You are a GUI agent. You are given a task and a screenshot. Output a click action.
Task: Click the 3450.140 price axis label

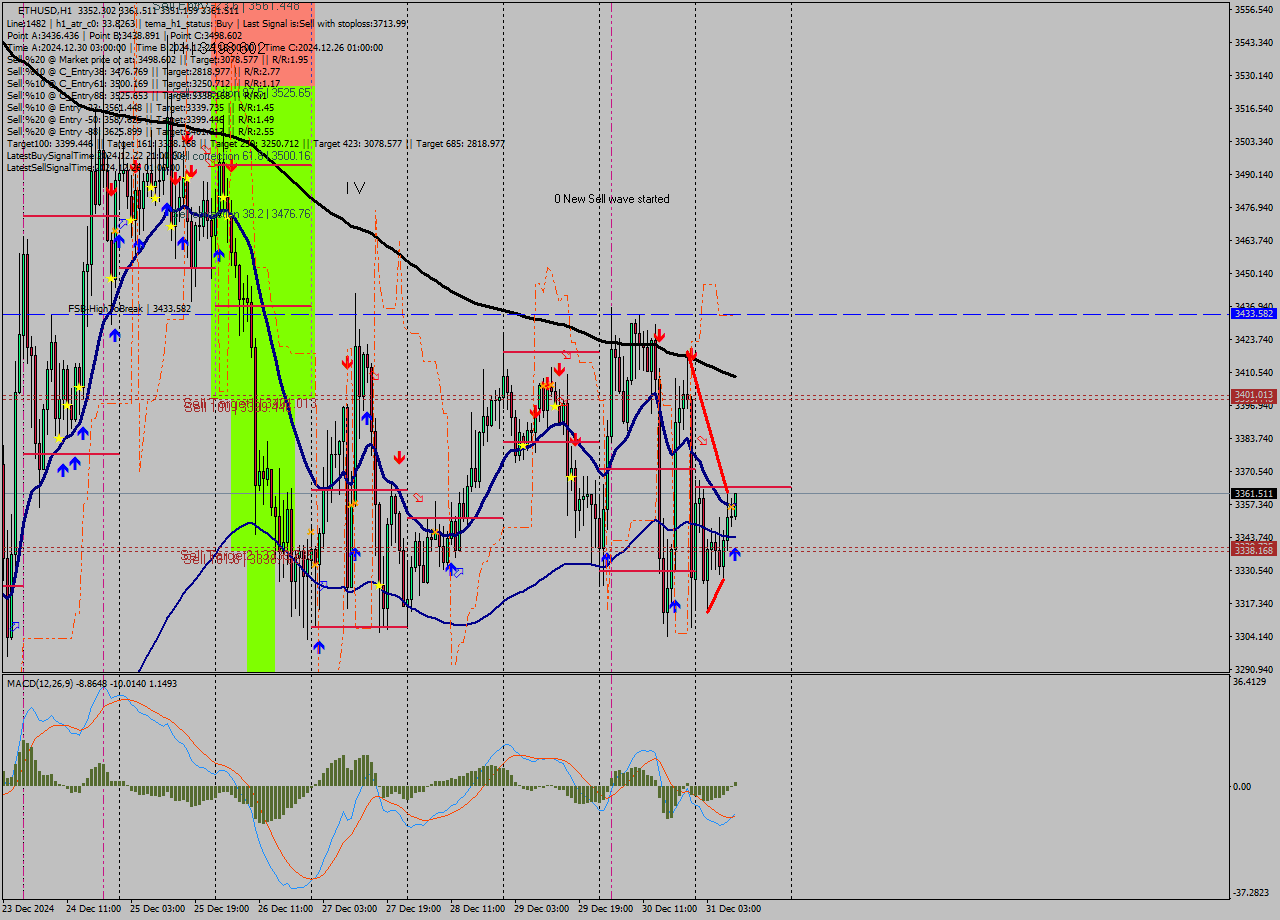[x=1254, y=274]
